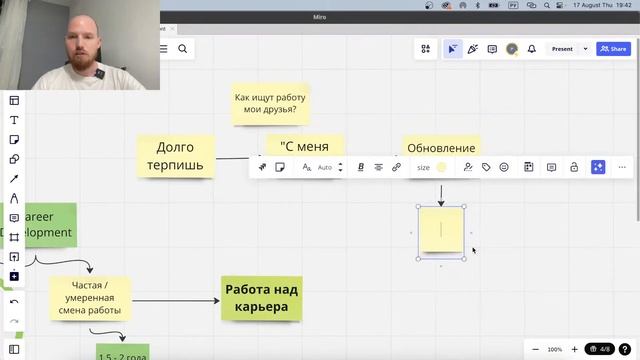This screenshot has width=640, height=360.
Task: Zoom in with plus button
Action: point(575,349)
